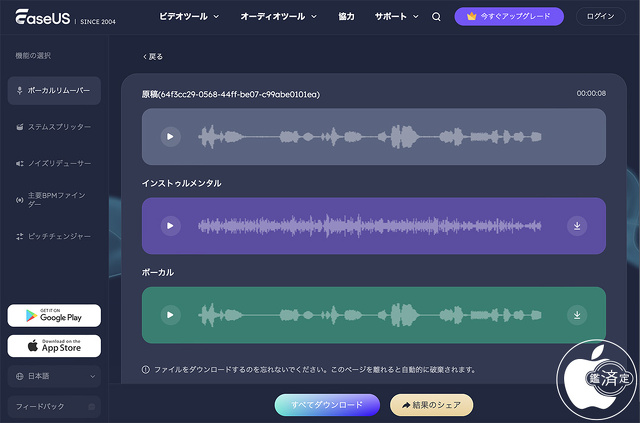Click the feedback chat bubble icon
Image resolution: width=640 pixels, height=423 pixels.
pos(92,407)
